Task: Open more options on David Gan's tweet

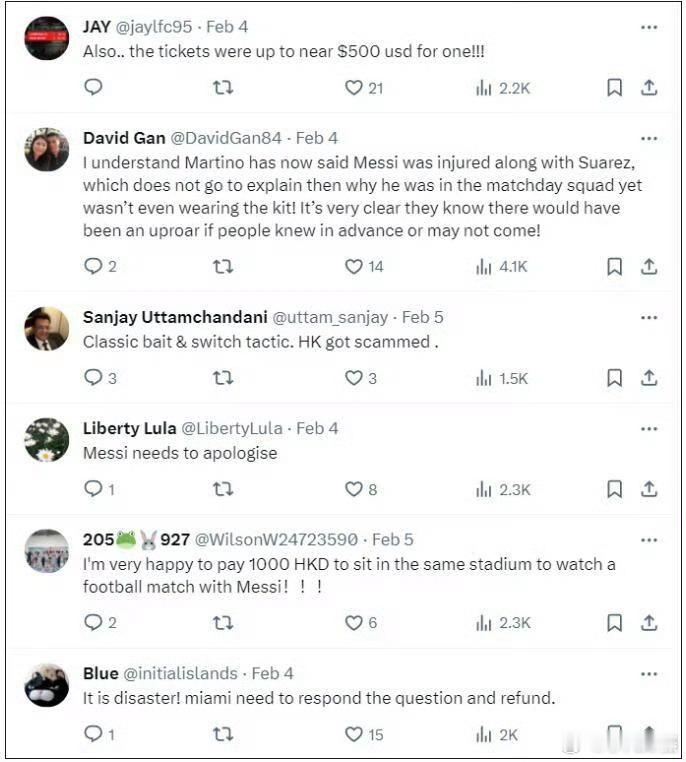Action: tap(649, 138)
